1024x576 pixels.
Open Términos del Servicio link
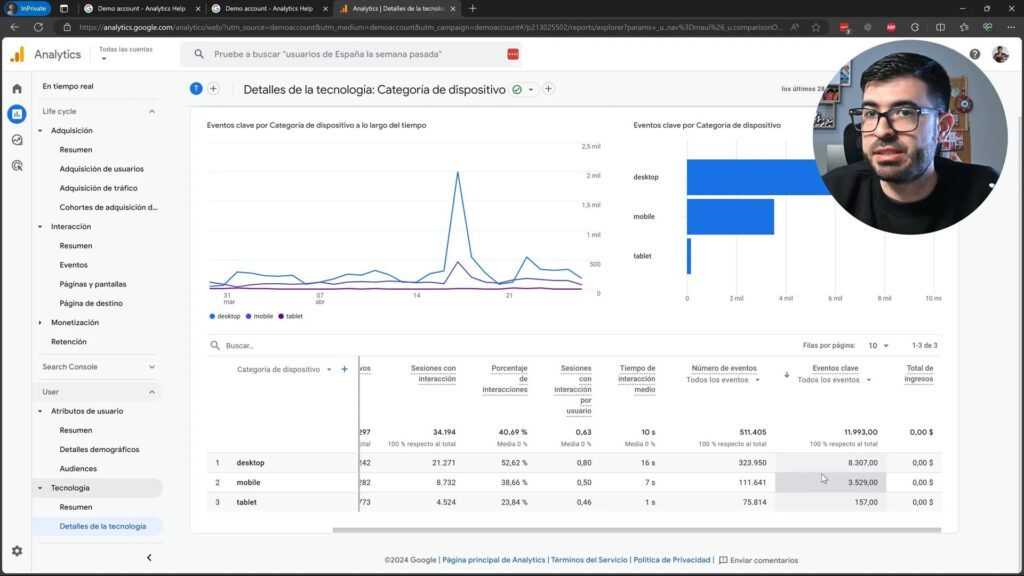(x=588, y=560)
